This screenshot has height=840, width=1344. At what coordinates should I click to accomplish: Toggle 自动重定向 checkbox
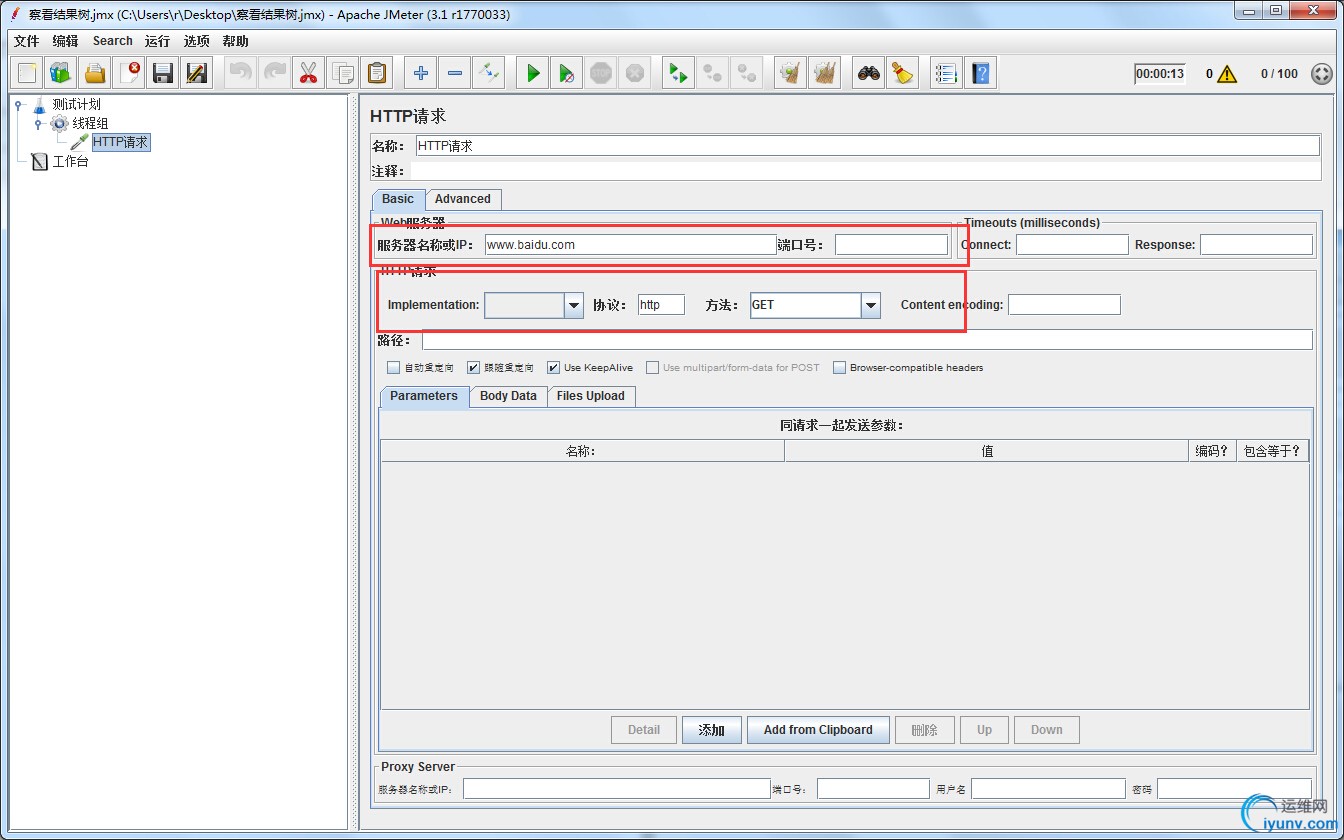point(393,367)
